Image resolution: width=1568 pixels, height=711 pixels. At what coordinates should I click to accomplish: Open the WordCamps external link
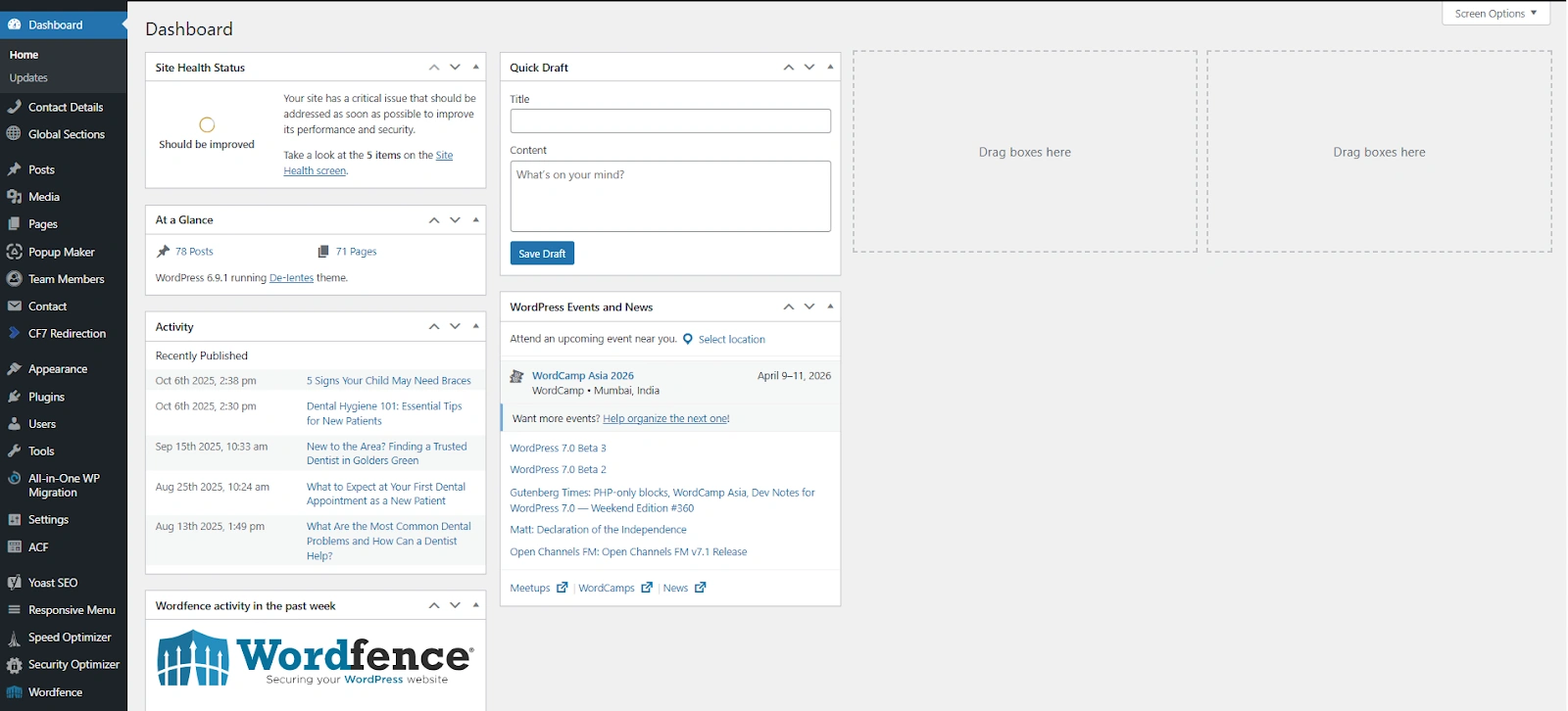click(614, 589)
